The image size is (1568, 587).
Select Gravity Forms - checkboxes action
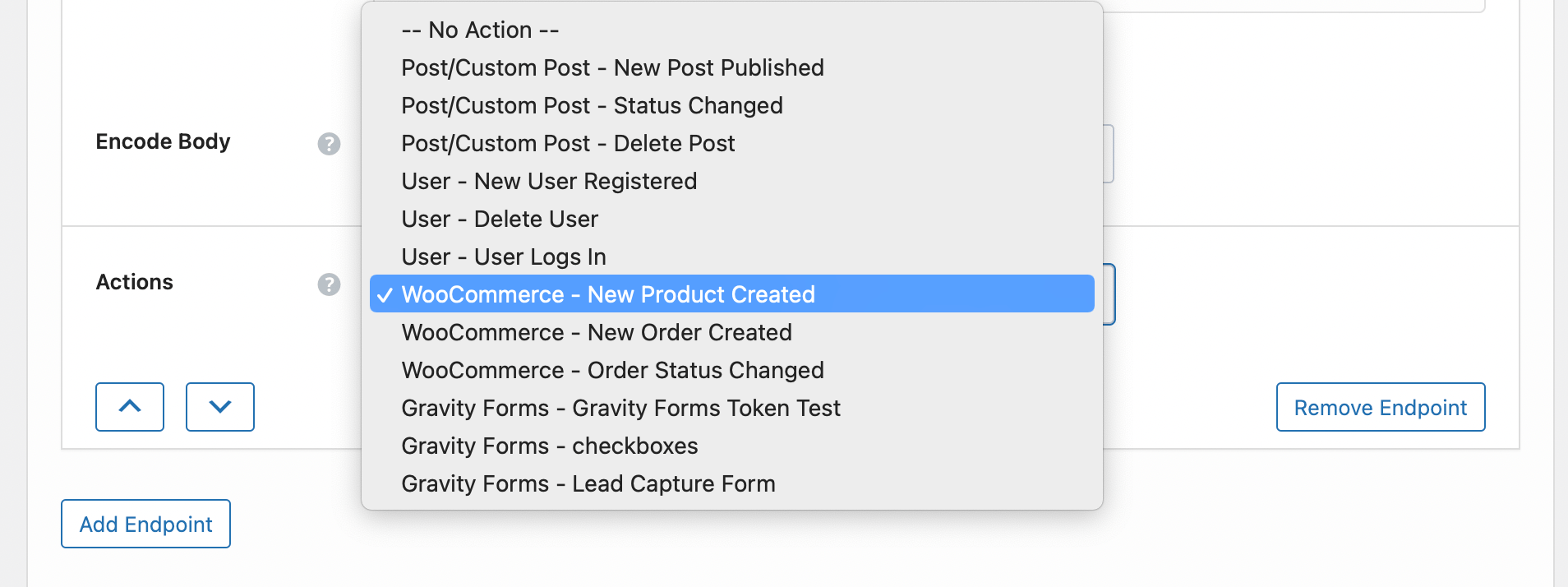click(549, 446)
